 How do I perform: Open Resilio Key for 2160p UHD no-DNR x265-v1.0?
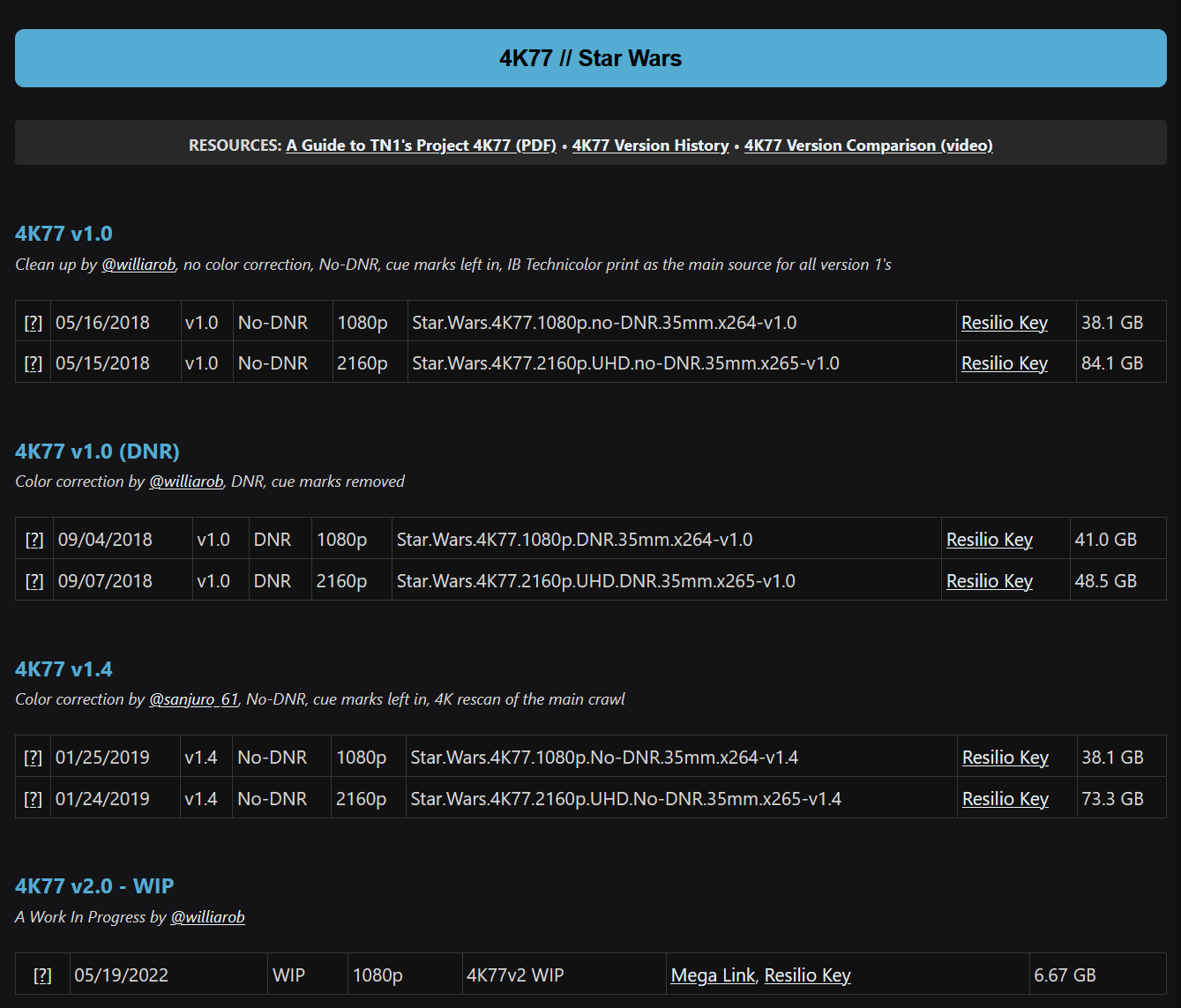pos(1005,363)
